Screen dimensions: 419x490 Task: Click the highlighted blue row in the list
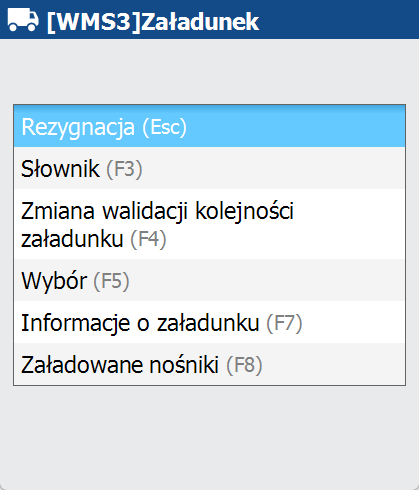click(209, 126)
